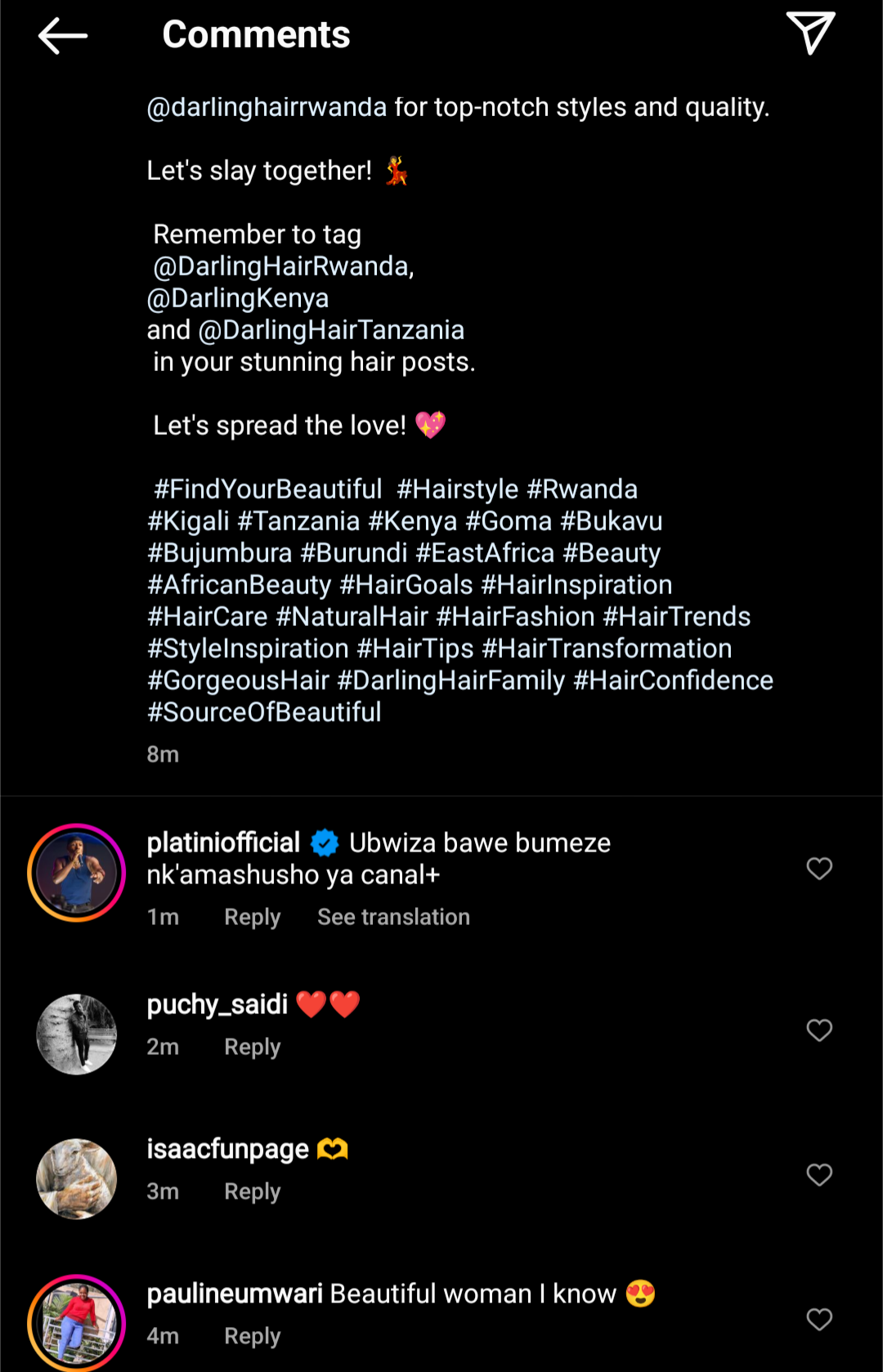Open isaacfunpage's profile avatar
883x1372 pixels.
tap(77, 1178)
